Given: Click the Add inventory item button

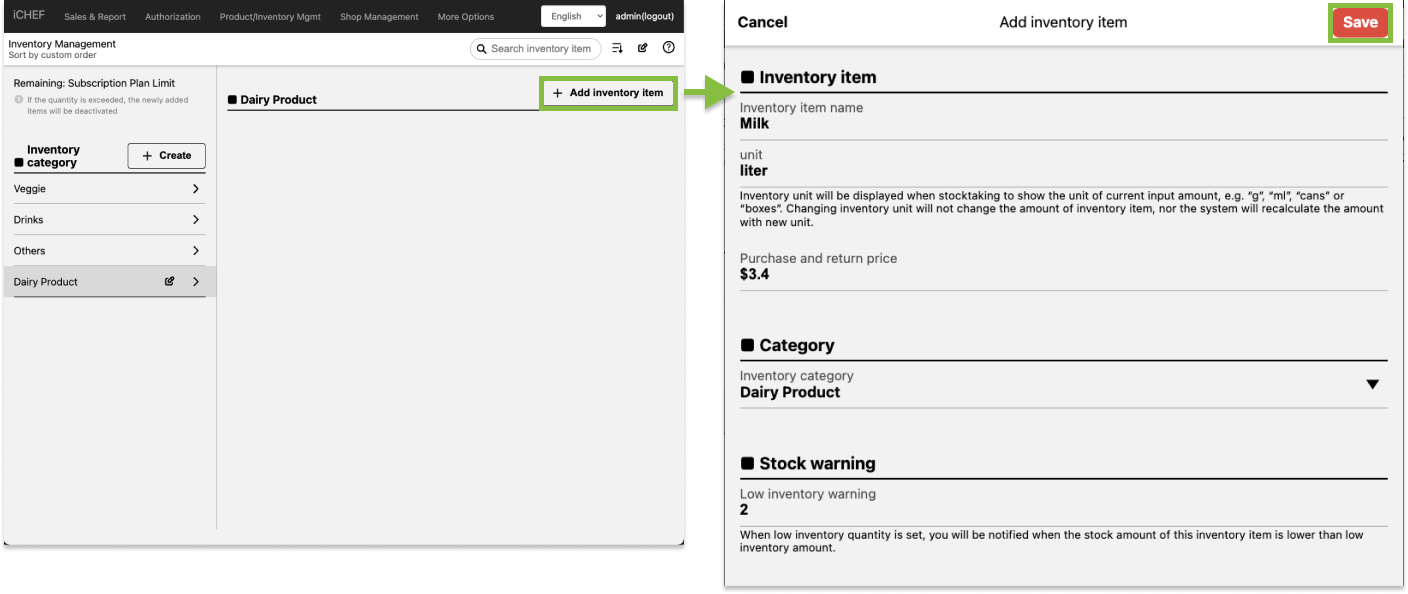Looking at the screenshot, I should pyautogui.click(x=608, y=93).
